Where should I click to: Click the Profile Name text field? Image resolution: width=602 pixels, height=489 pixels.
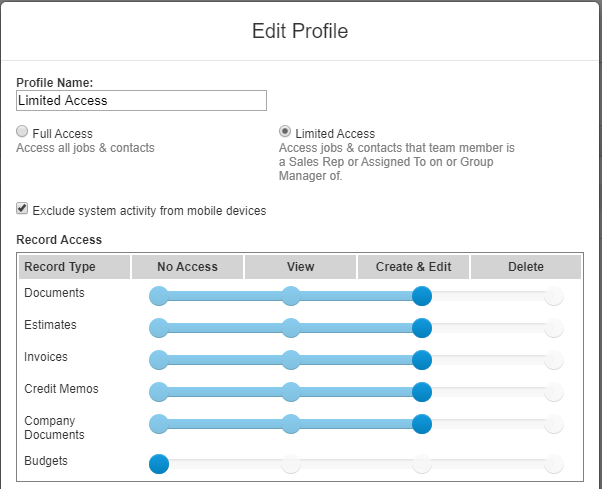tap(142, 100)
